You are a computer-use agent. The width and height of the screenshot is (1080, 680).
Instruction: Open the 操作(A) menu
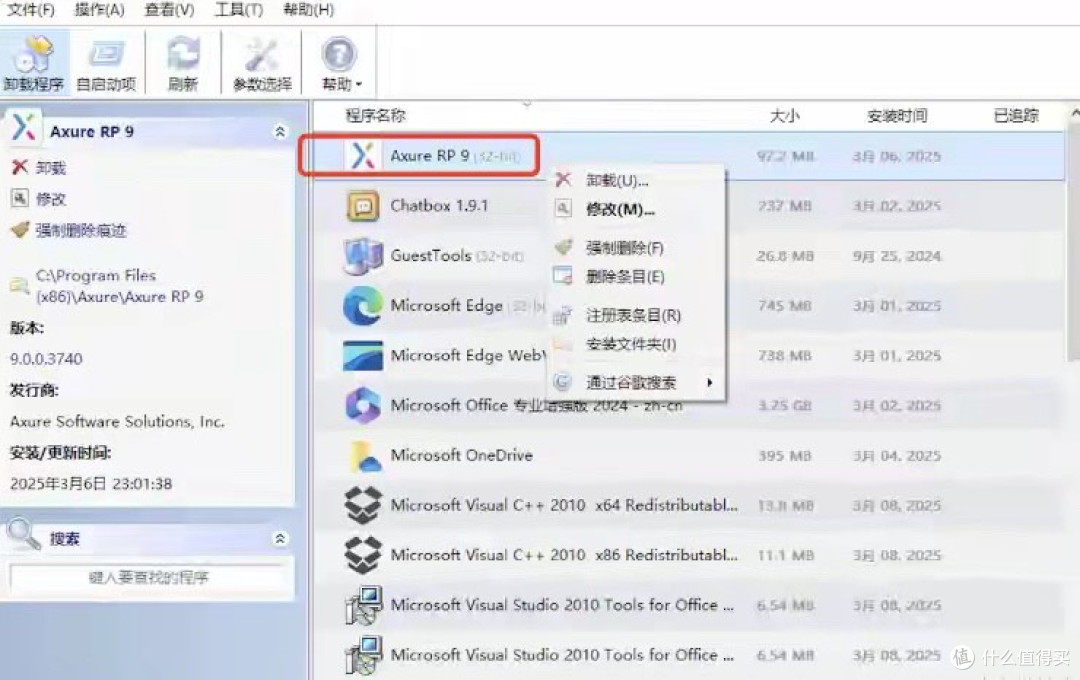point(99,10)
